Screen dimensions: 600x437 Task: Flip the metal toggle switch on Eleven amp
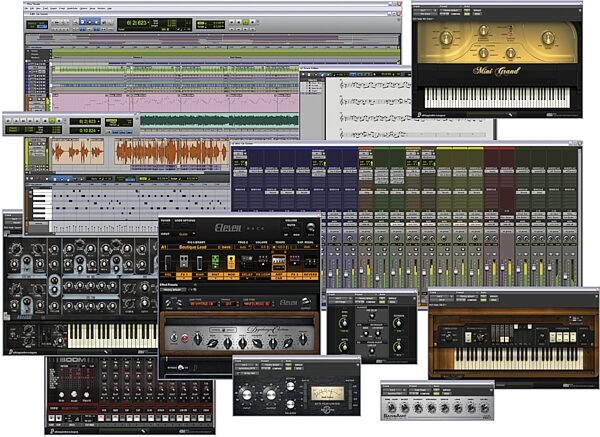174,338
